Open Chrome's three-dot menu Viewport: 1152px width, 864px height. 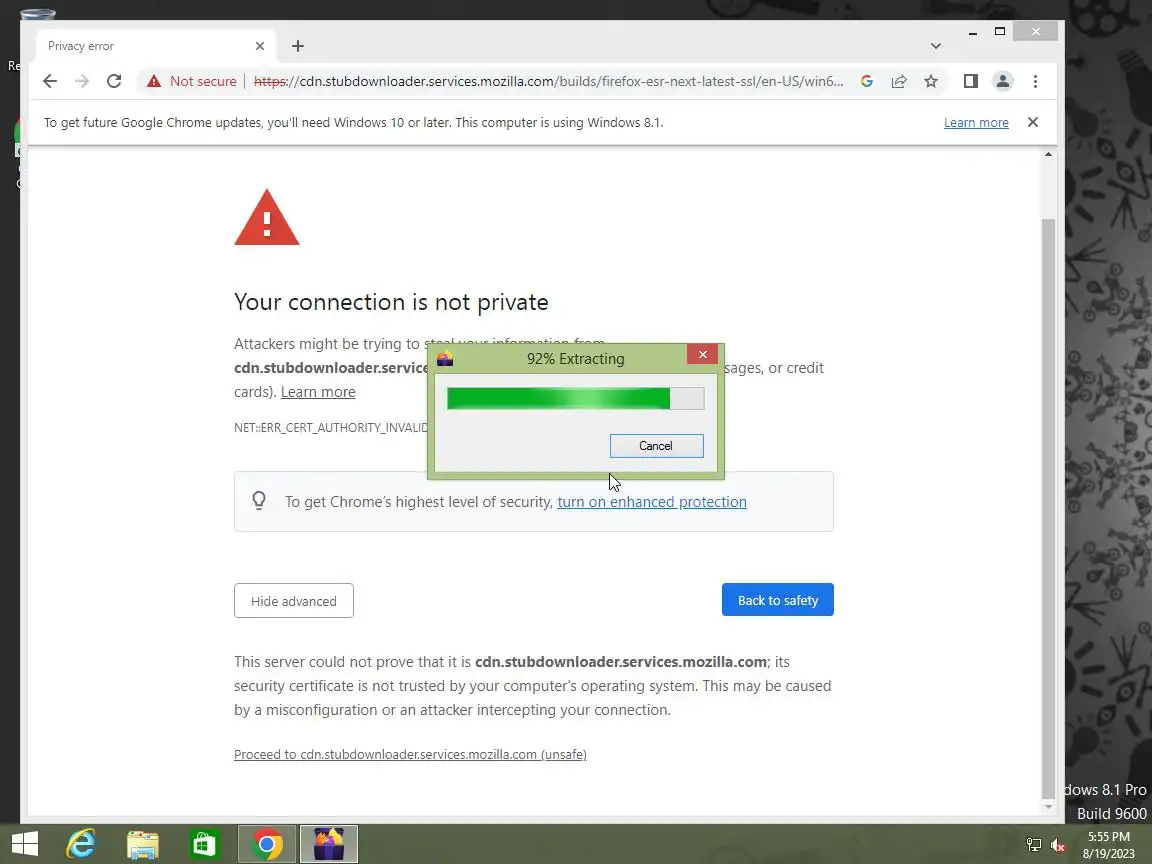pos(1035,82)
